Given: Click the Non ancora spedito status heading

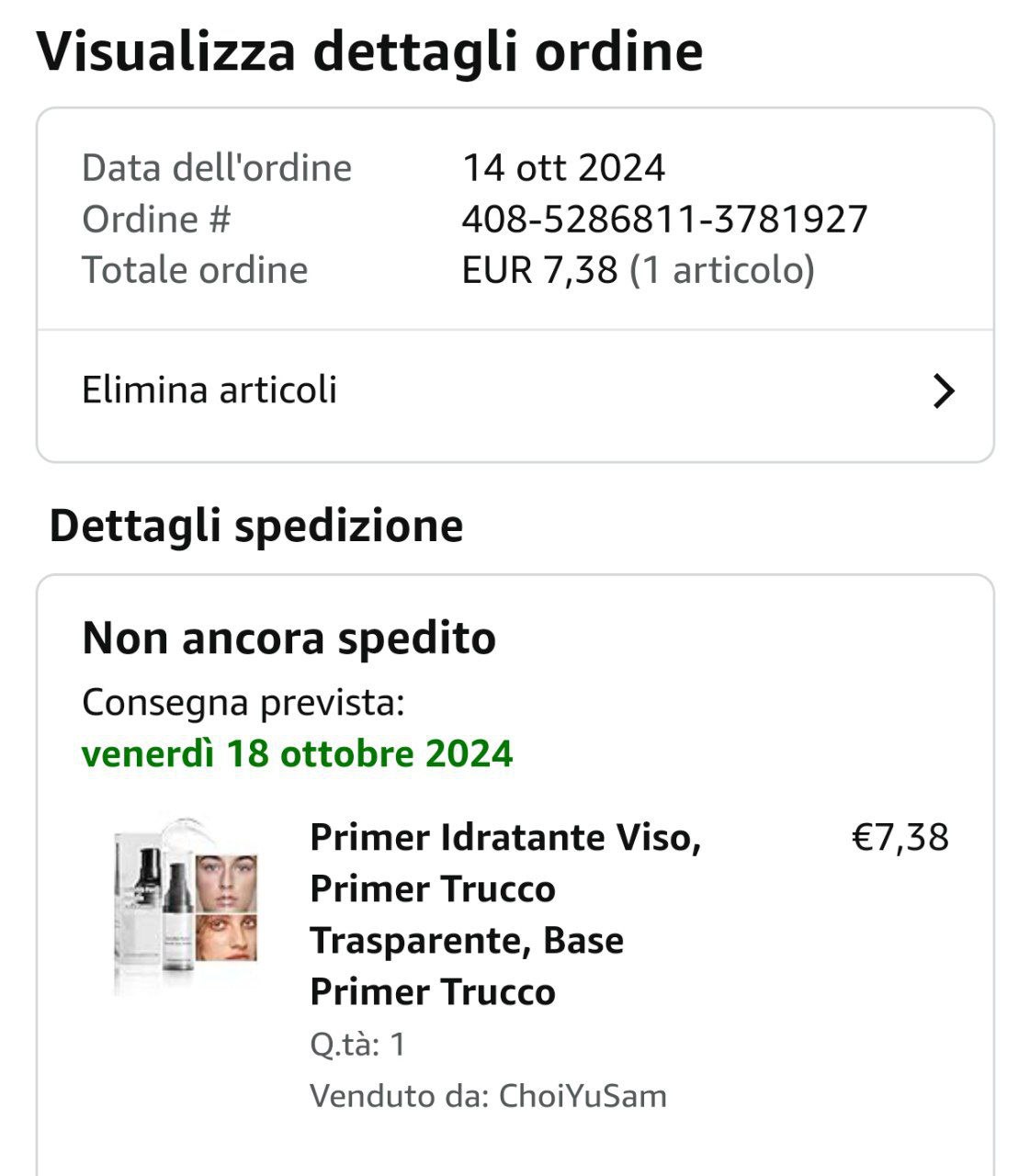Looking at the screenshot, I should click(x=289, y=639).
